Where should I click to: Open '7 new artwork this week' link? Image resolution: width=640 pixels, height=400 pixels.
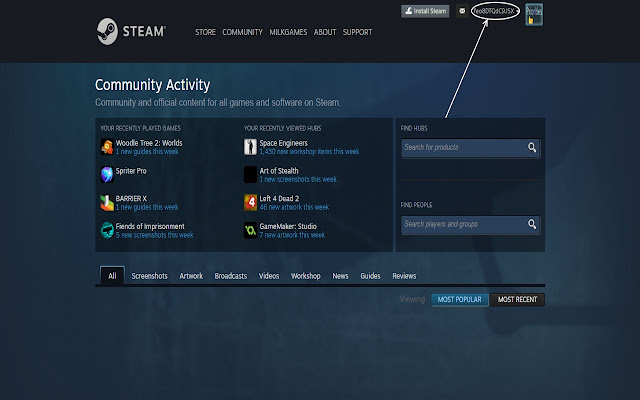click(x=292, y=235)
